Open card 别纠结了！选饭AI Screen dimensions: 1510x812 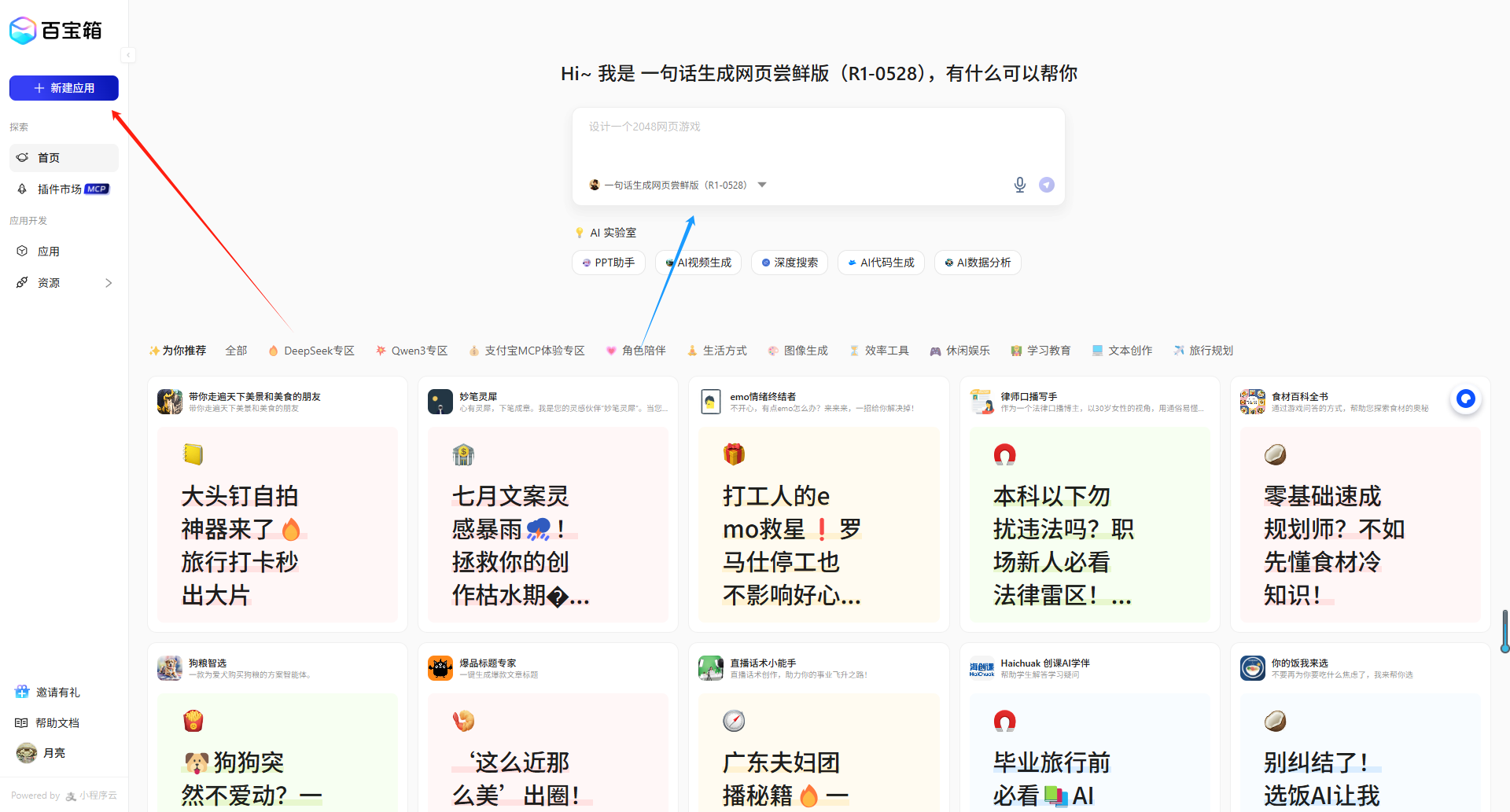click(1361, 753)
